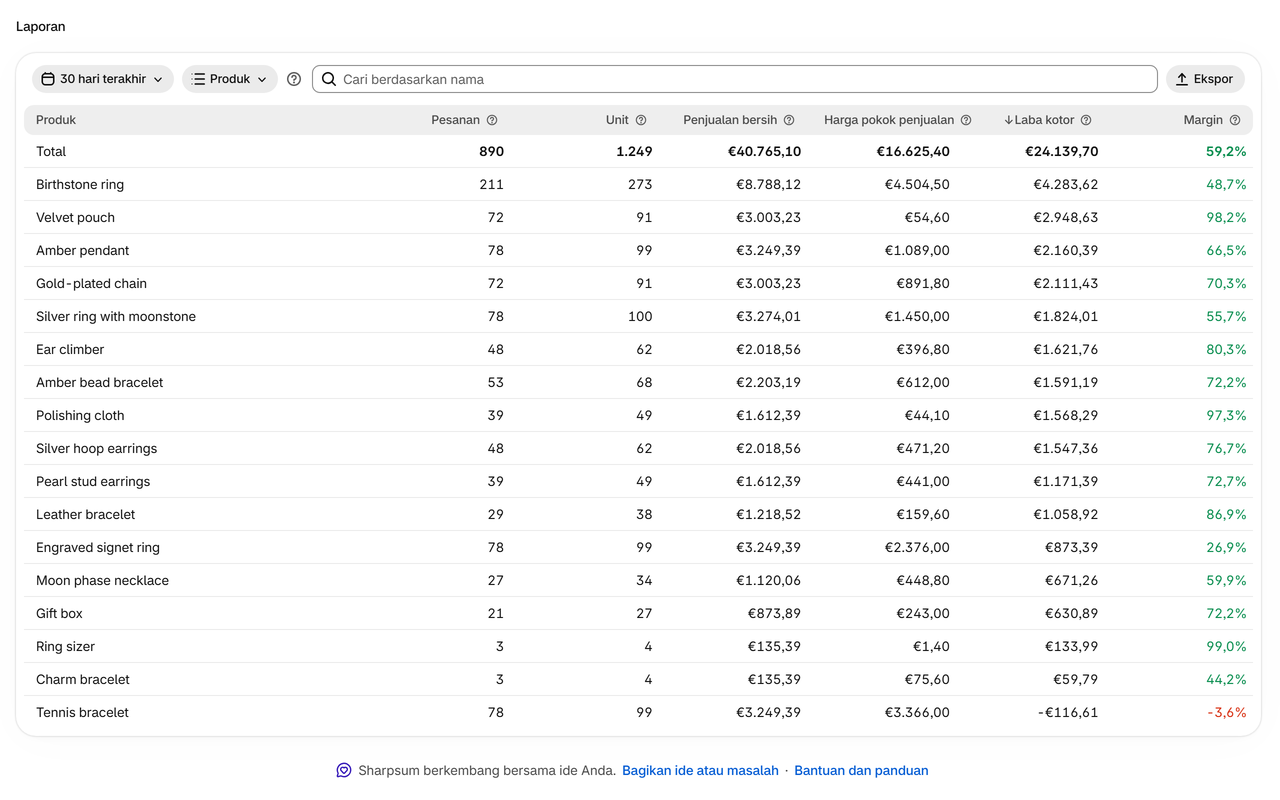
Task: Sort by Penjualan bersih column header
Action: [730, 120]
